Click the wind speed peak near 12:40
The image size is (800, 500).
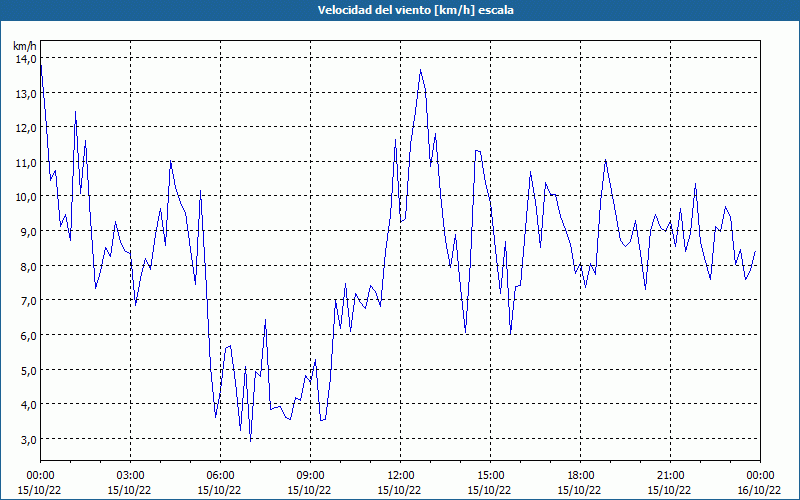point(420,70)
